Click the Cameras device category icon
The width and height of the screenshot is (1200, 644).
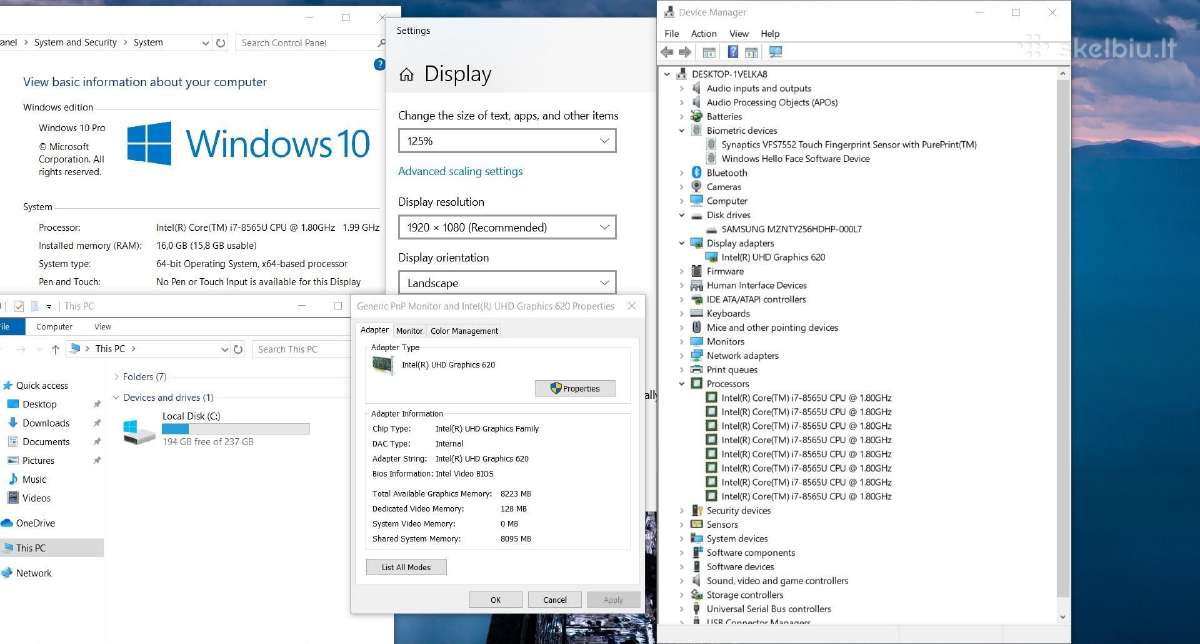[697, 187]
